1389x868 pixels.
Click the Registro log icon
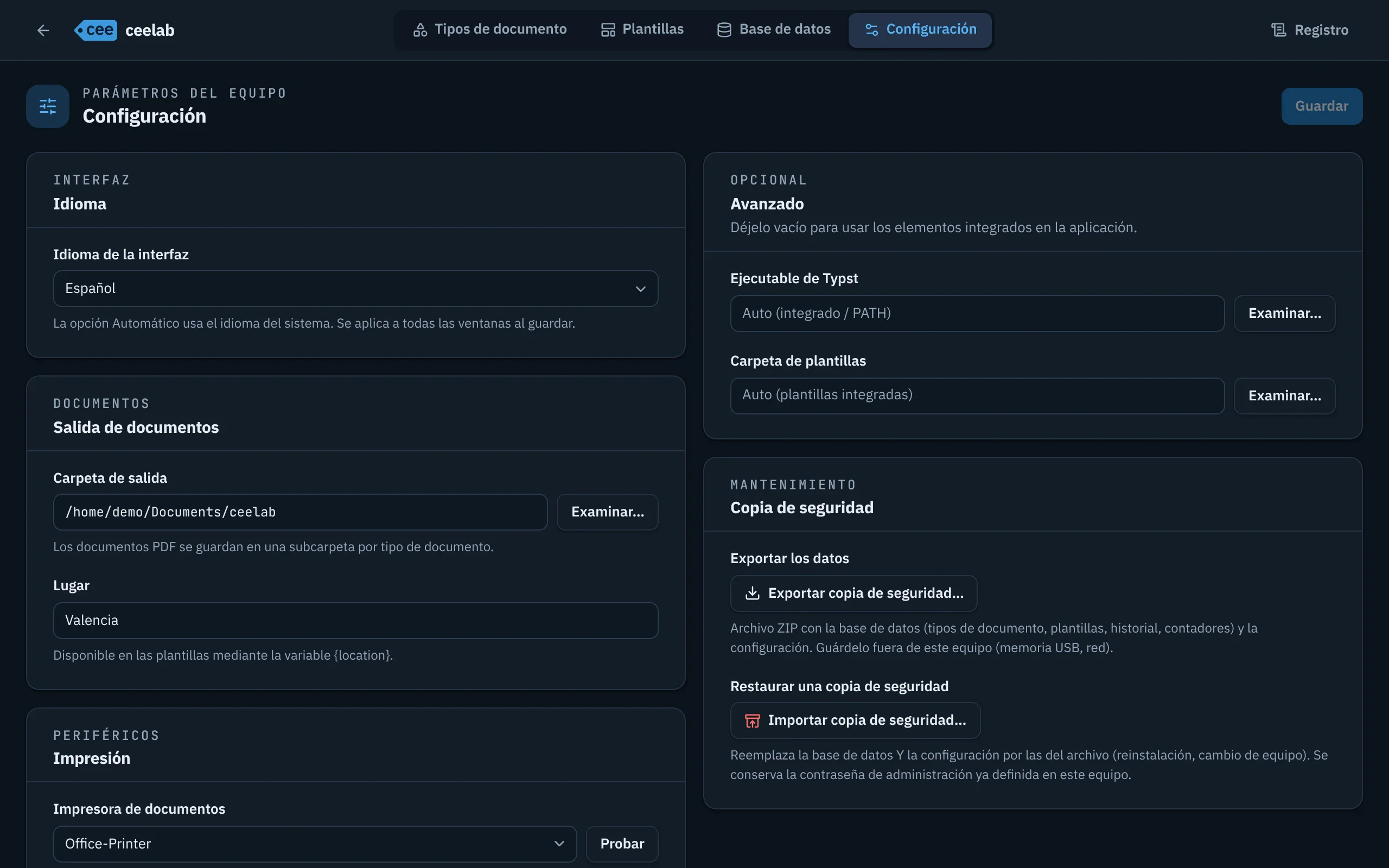[1278, 30]
